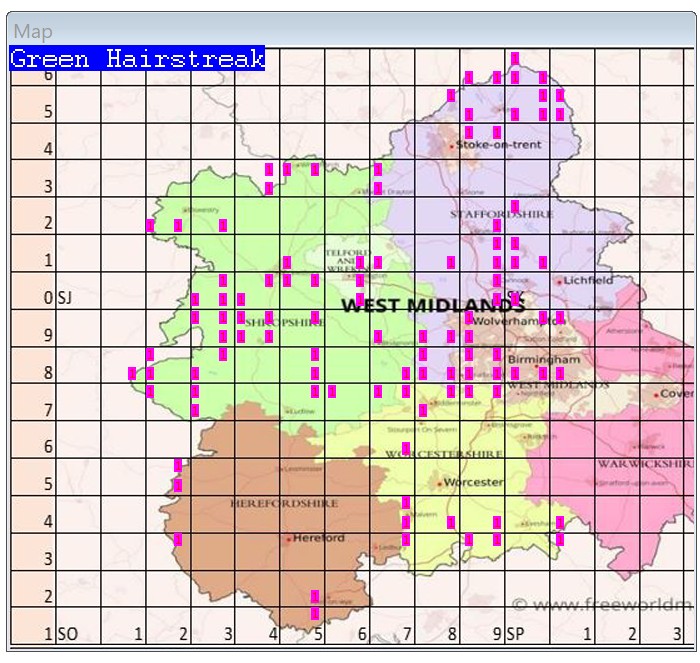
Task: Click the Hereford city dot label
Action: click(x=318, y=538)
